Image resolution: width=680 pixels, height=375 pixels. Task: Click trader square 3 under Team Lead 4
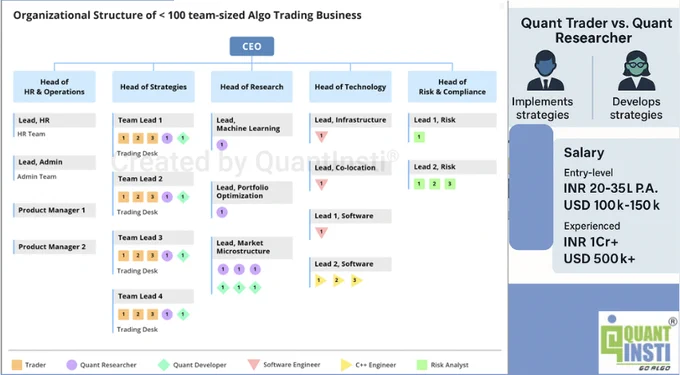coord(152,314)
